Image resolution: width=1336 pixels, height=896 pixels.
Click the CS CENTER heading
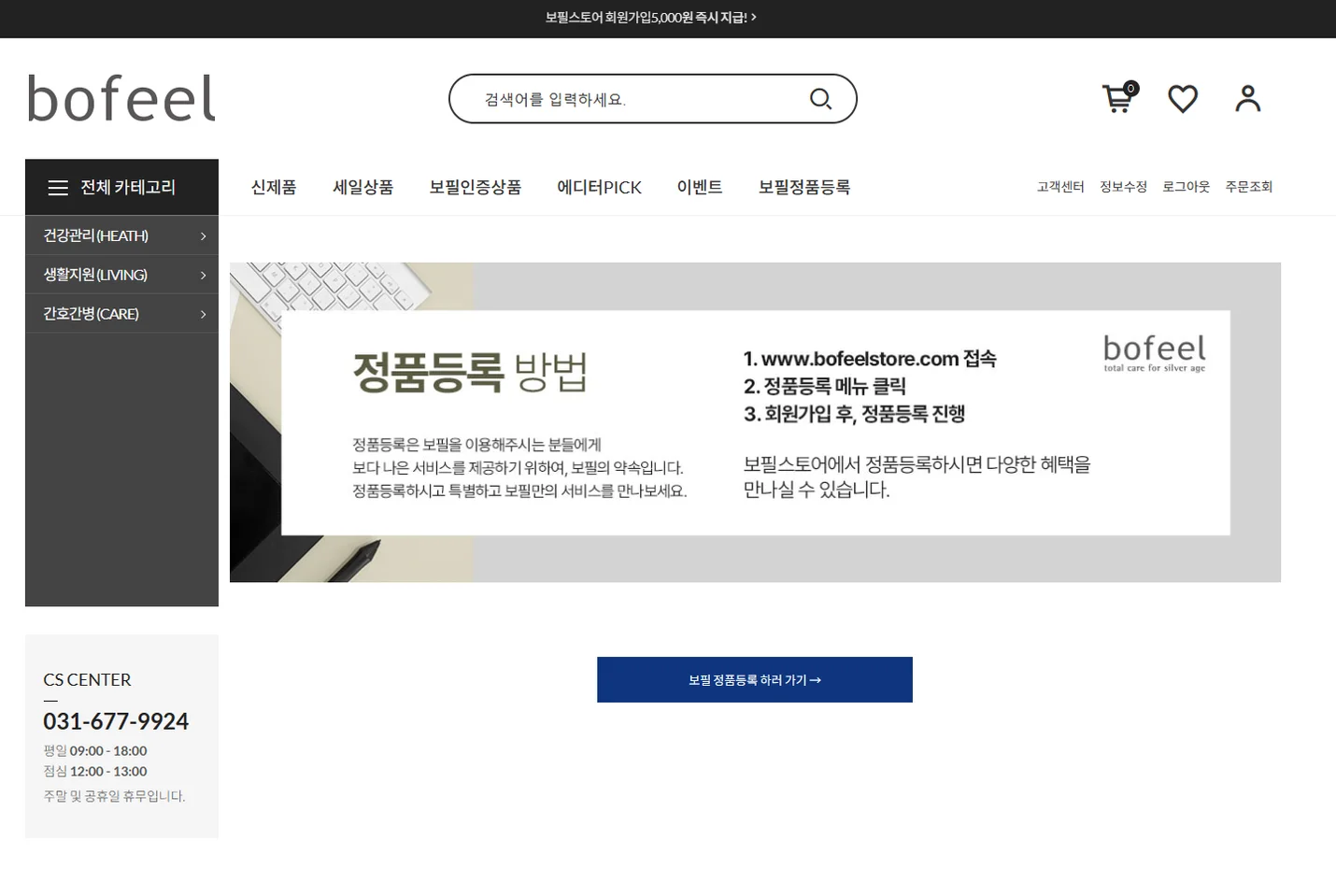[87, 679]
